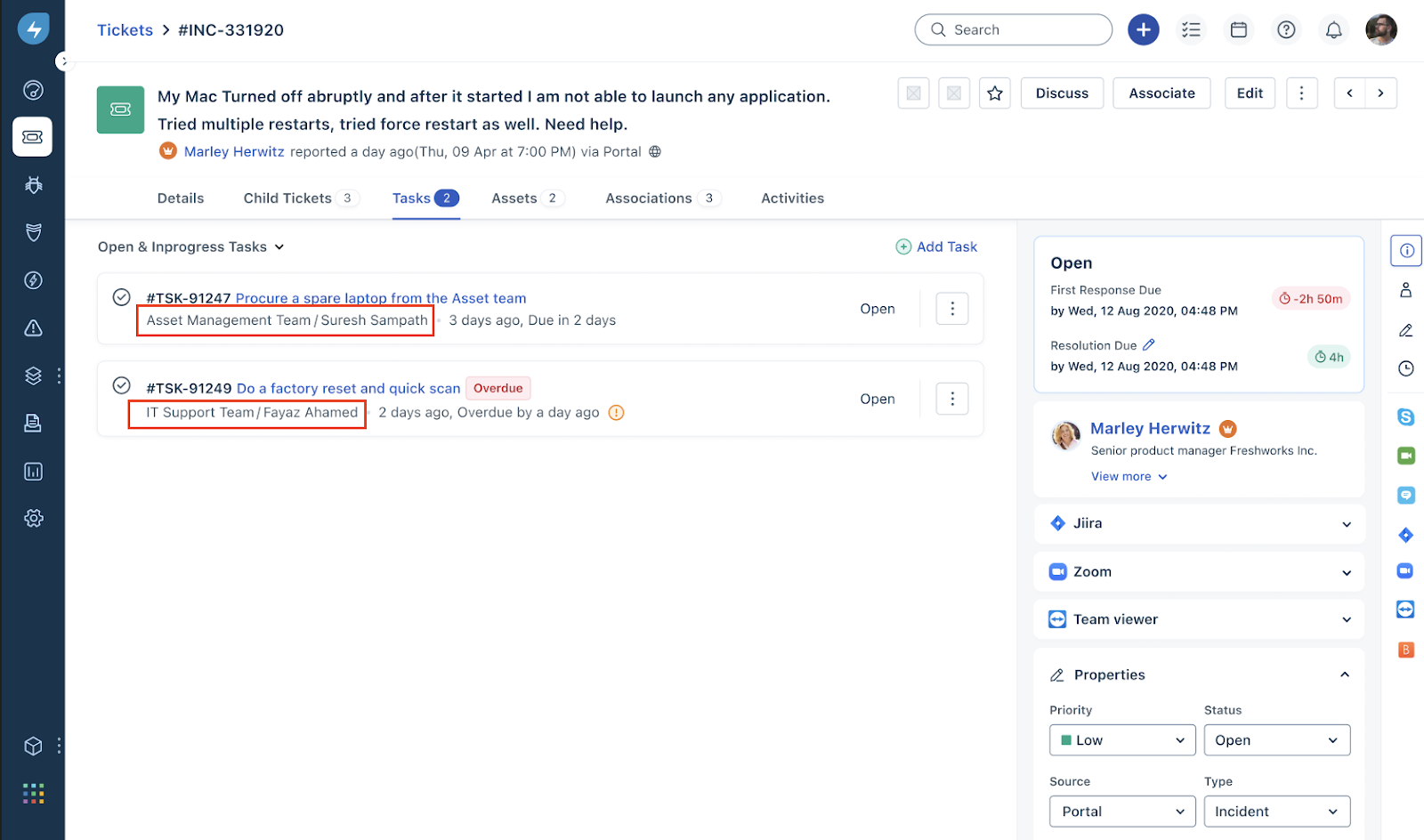Click View more under Marley Herwitz
Viewport: 1424px width, 840px height.
coord(1129,476)
